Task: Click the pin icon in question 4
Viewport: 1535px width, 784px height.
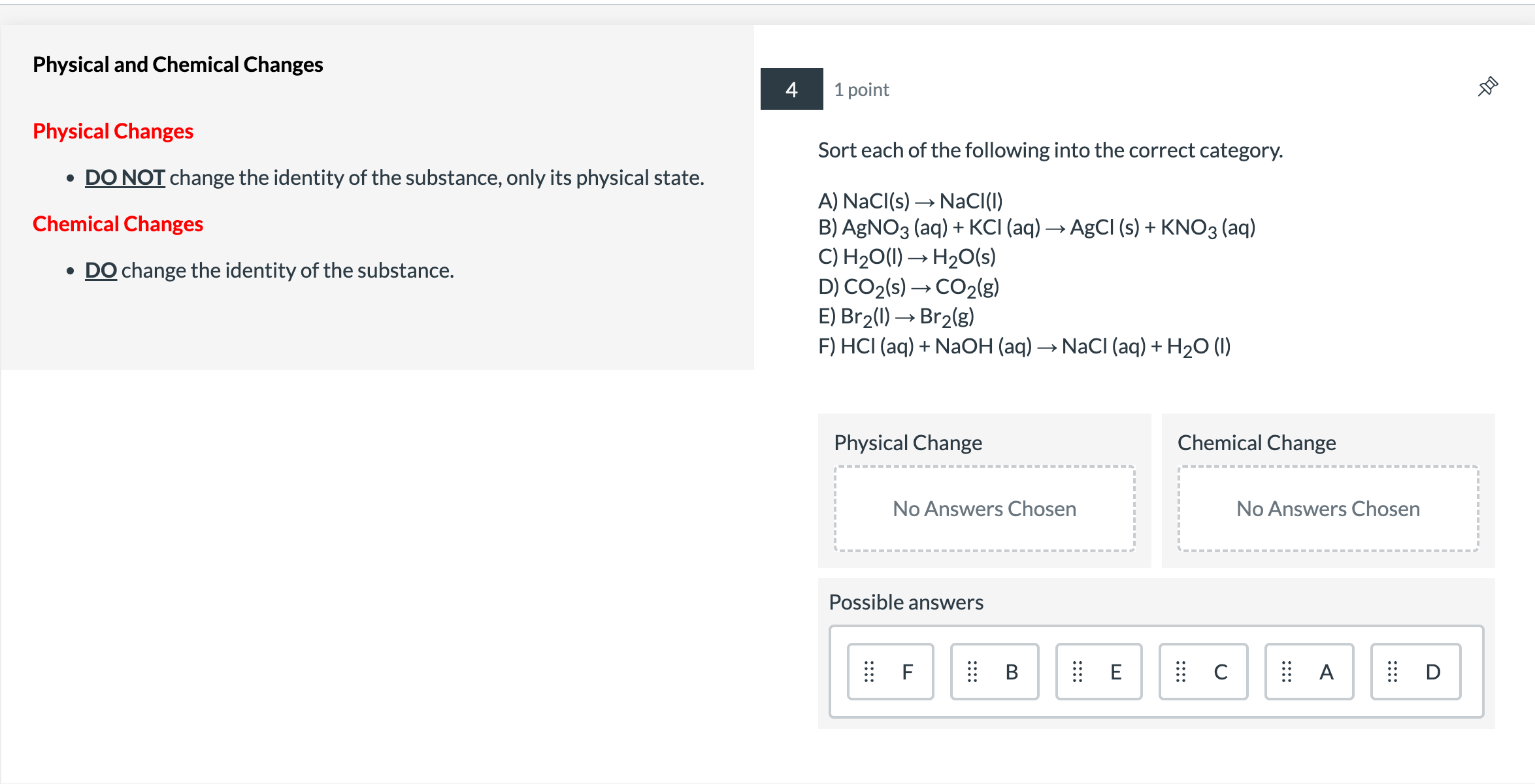Action: 1489,89
